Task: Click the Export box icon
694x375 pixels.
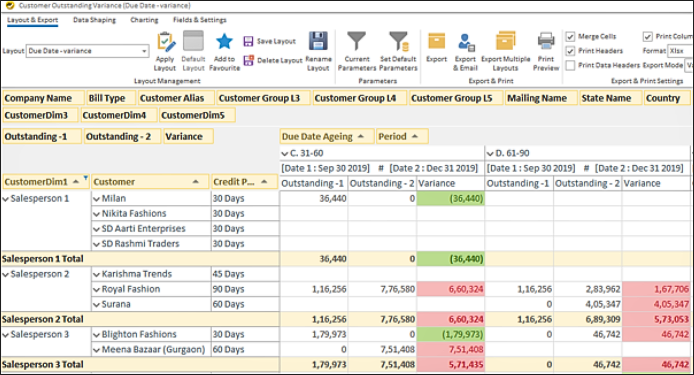Action: click(436, 41)
